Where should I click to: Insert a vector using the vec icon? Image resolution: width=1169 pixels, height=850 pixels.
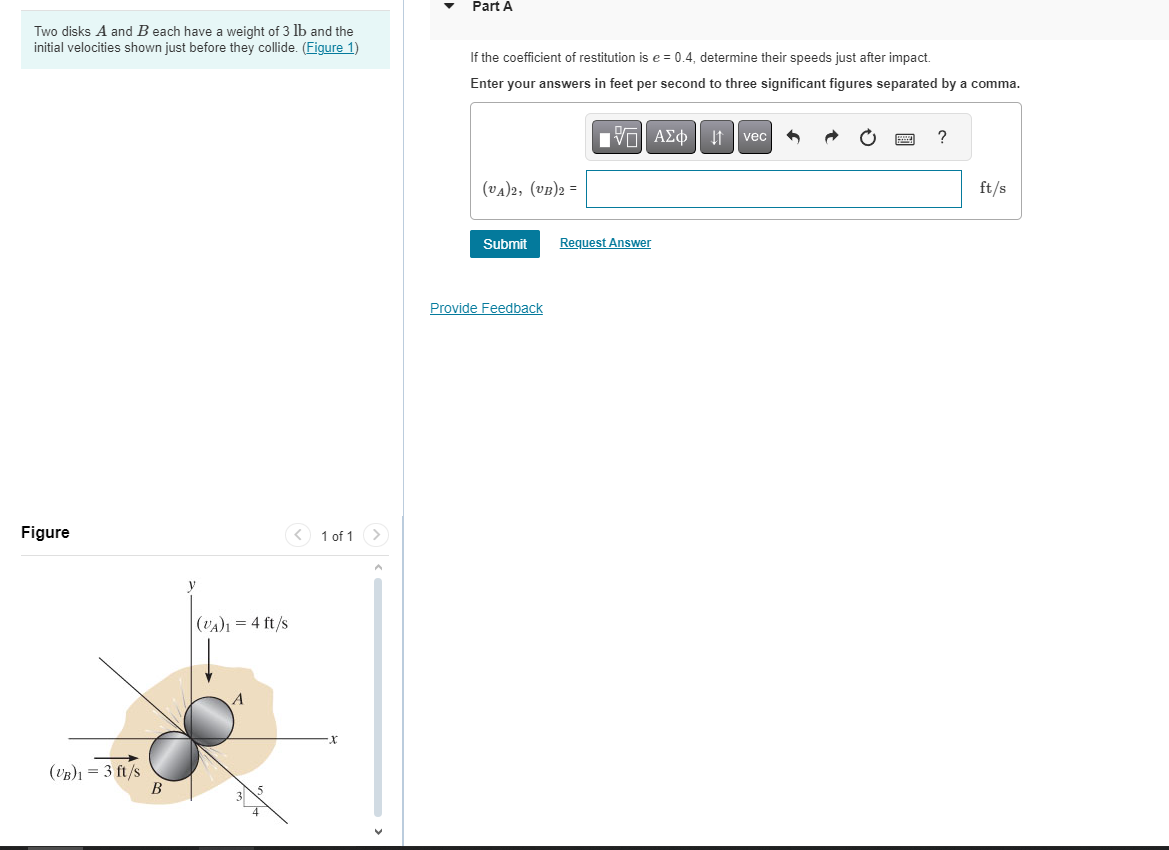click(754, 137)
